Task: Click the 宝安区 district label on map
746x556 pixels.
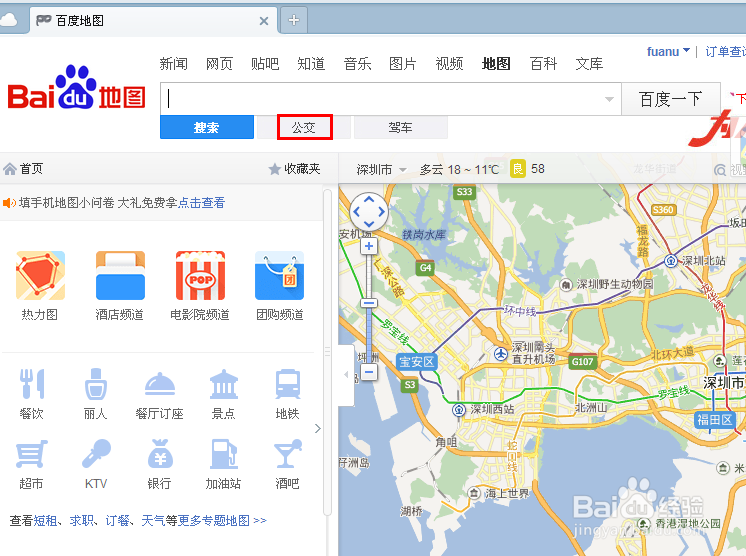Action: click(417, 362)
